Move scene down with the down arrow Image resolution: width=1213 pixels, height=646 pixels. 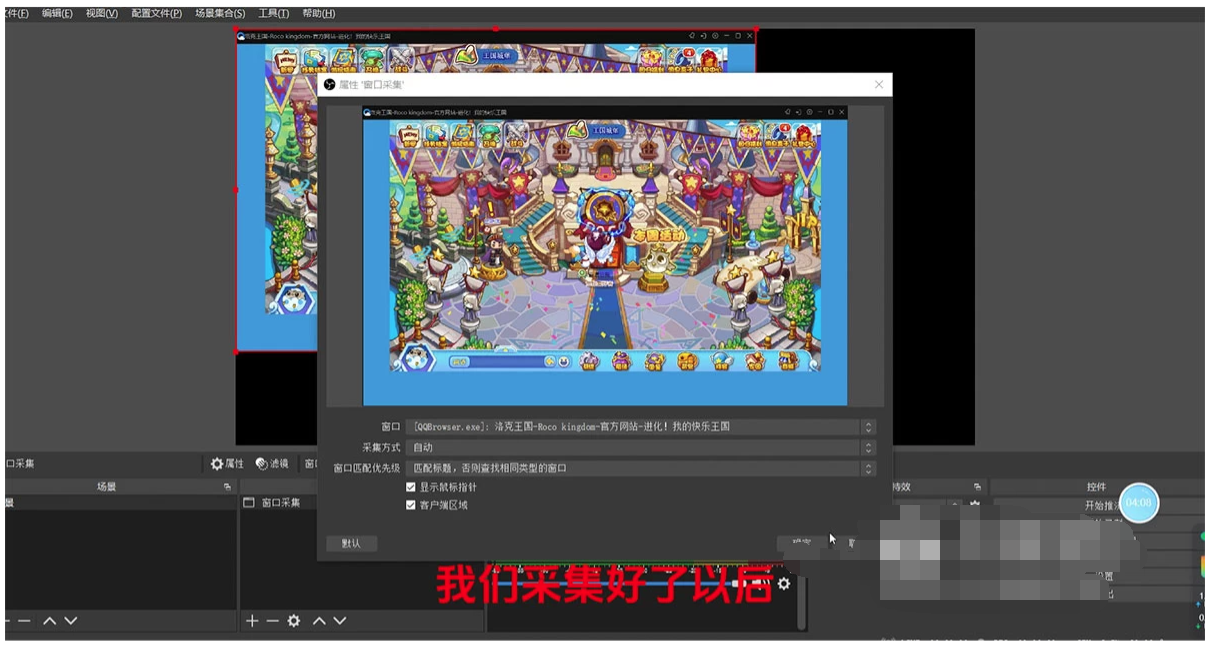click(x=70, y=621)
